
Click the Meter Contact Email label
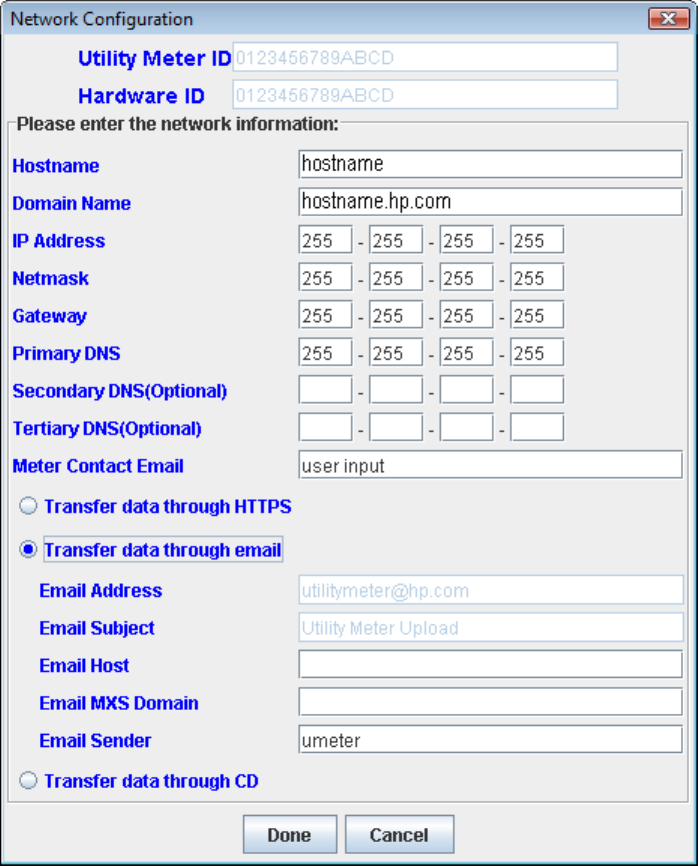click(x=98, y=466)
